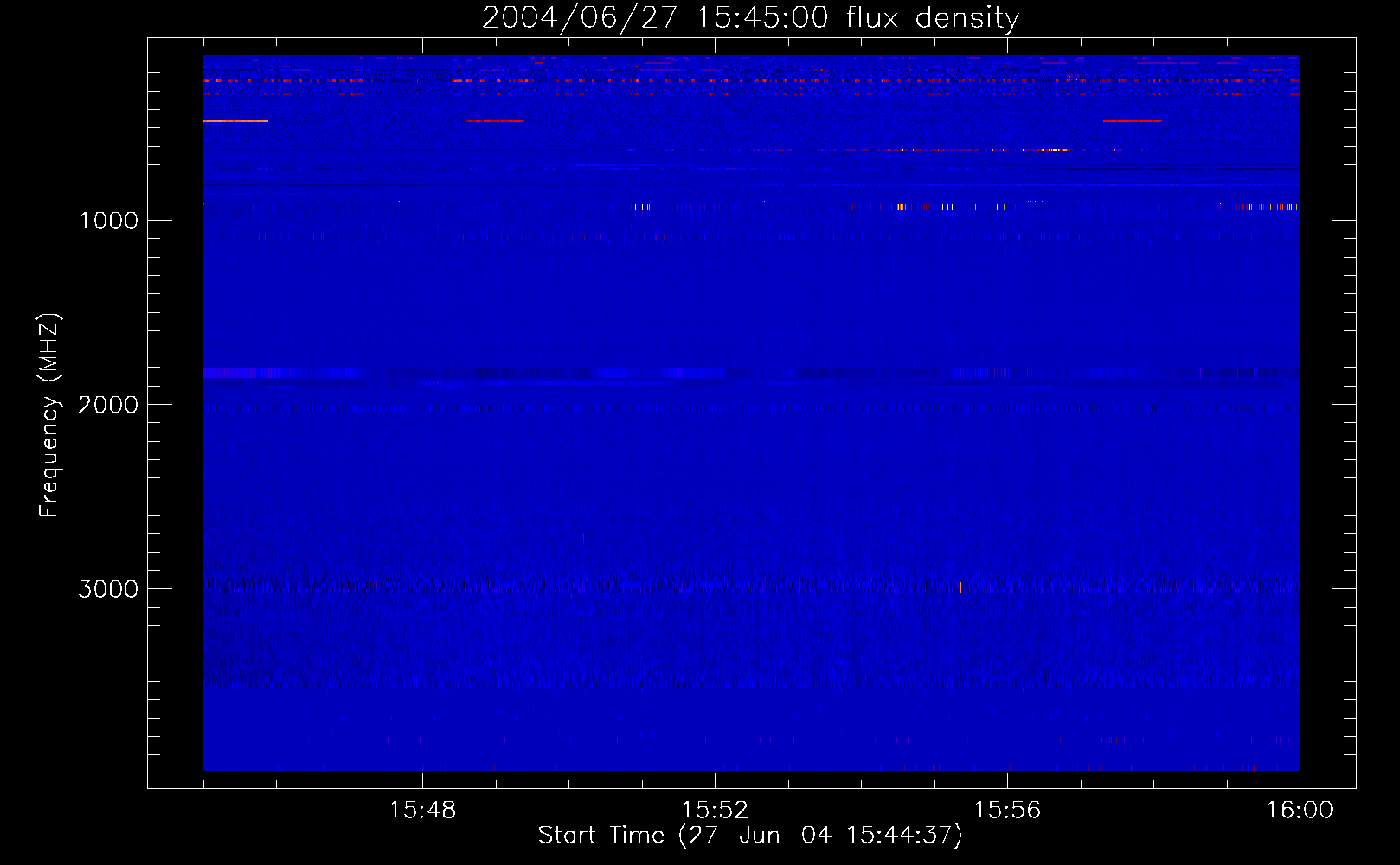Click the 2000 frequency tick label

108,405
